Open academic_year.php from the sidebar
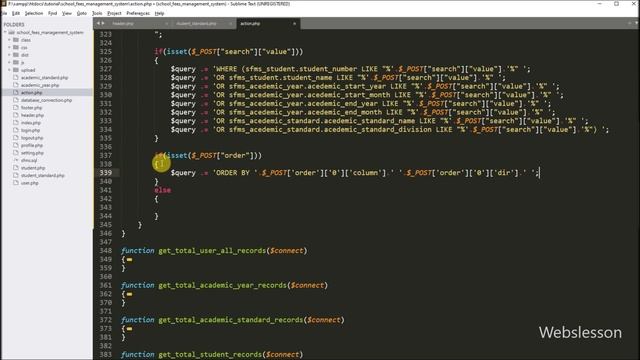Screen dimensions: 640x360 pyautogui.click(x=40, y=85)
